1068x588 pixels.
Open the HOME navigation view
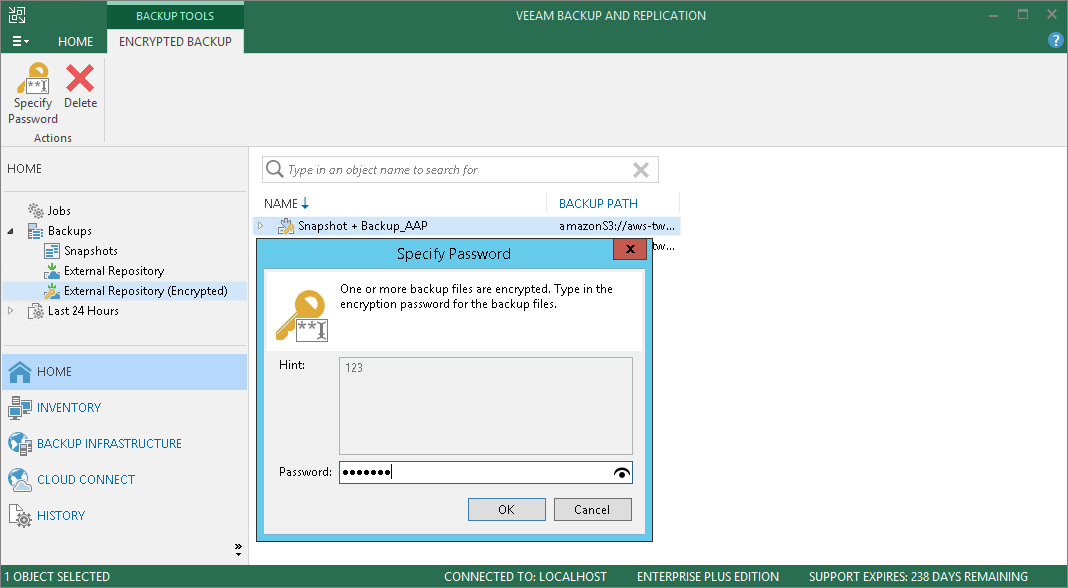tap(125, 372)
